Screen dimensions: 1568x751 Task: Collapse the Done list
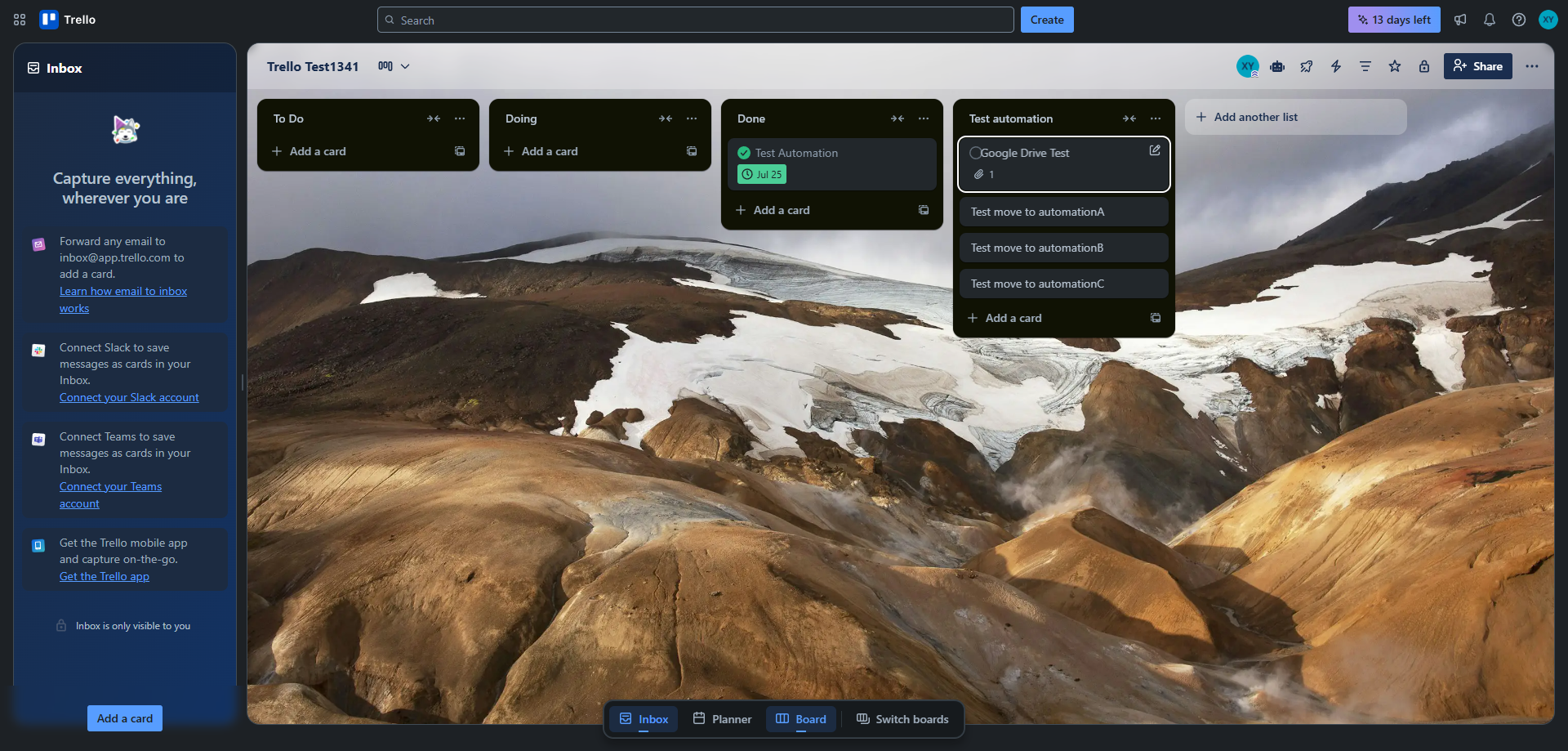tap(898, 118)
